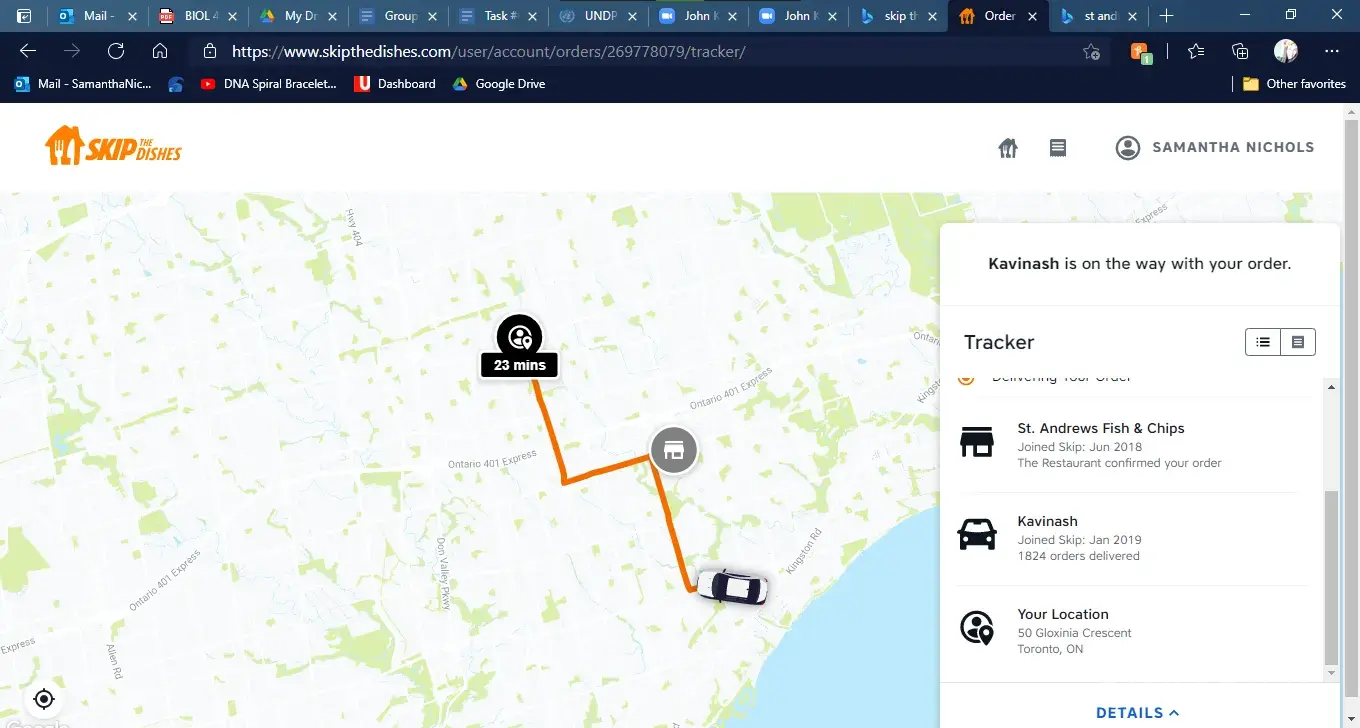
Task: Switch to the 'st and' Bing search tab
Action: click(x=1098, y=16)
